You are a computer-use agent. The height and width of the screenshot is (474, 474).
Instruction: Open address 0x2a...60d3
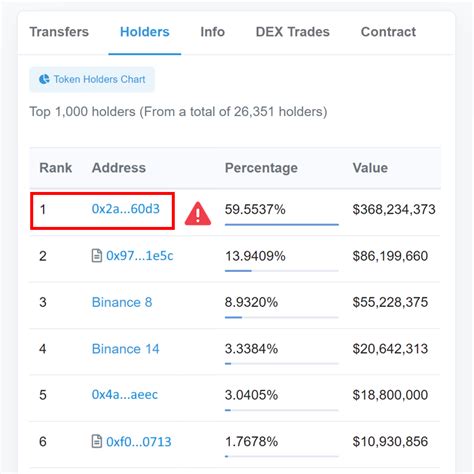[x=126, y=209]
